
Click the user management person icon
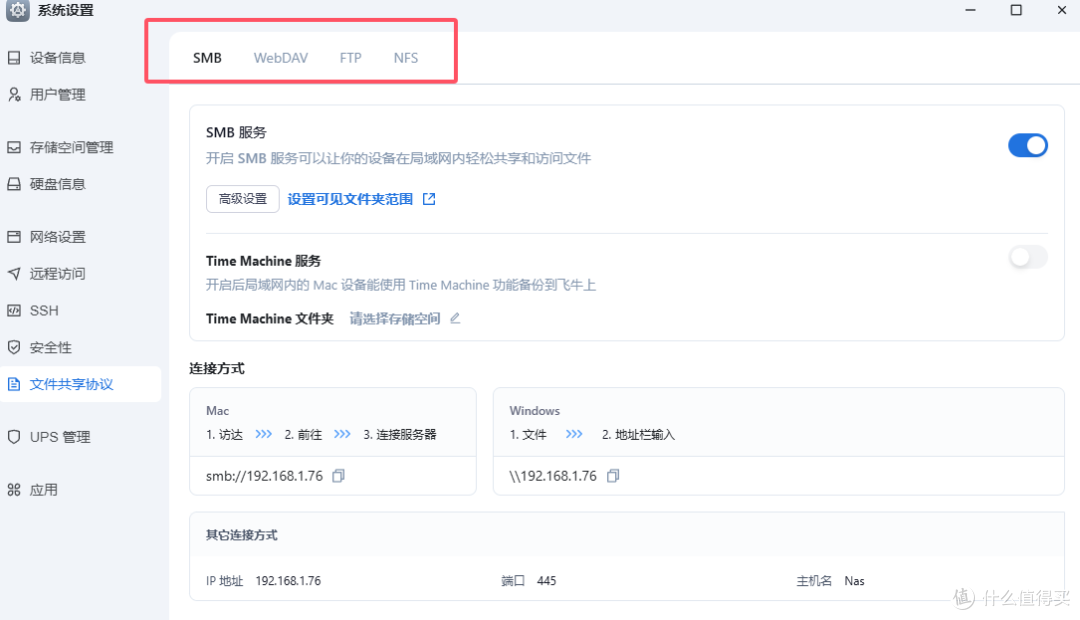(14, 94)
